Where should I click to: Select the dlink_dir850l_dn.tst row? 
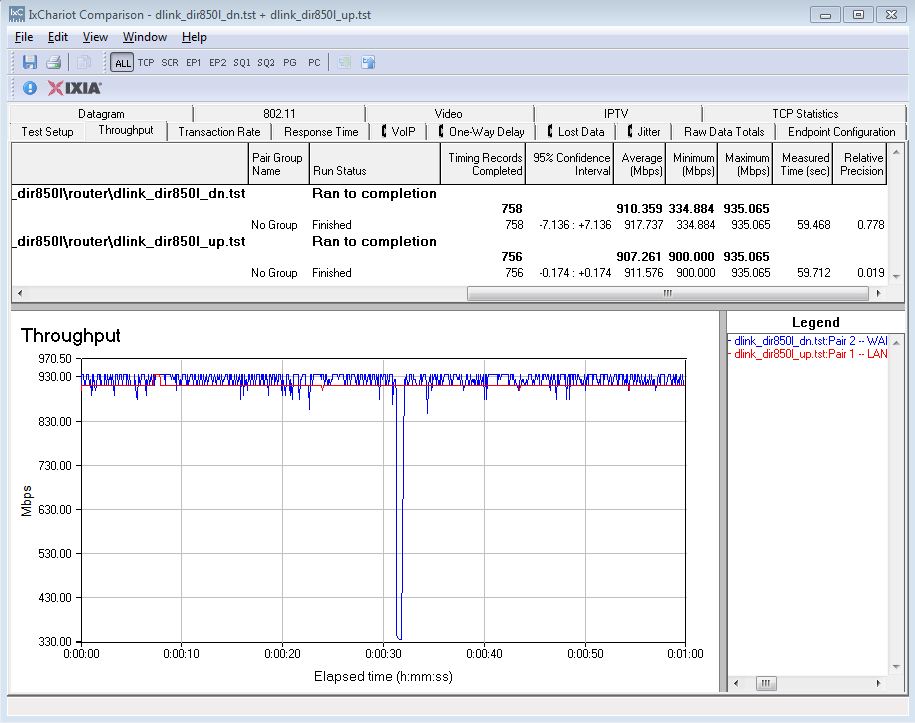(449, 194)
